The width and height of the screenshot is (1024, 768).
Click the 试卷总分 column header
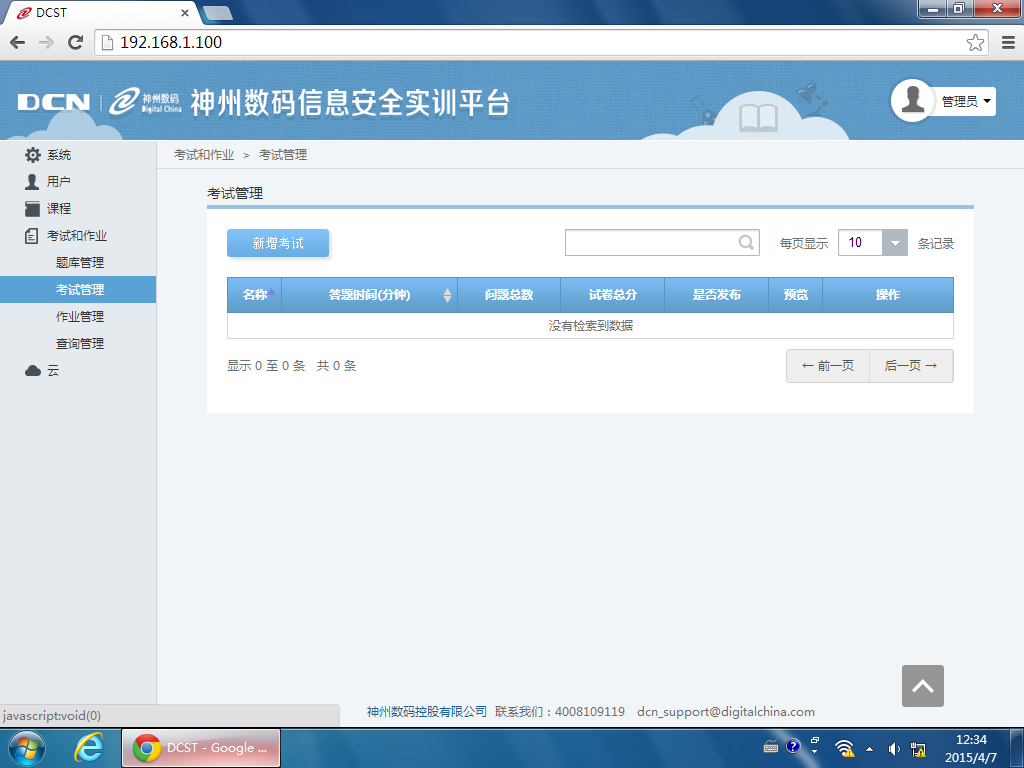(x=613, y=295)
